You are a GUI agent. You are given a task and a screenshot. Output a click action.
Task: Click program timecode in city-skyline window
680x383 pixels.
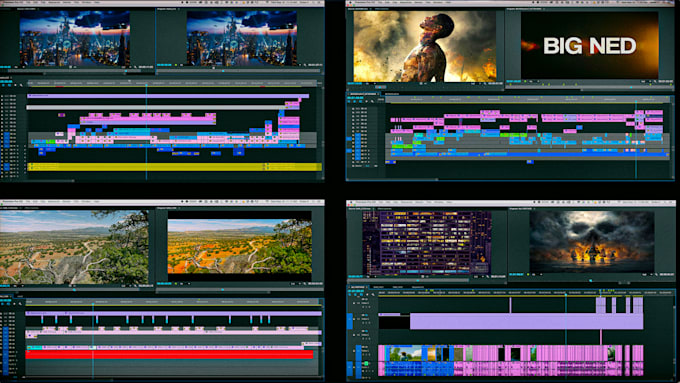(164, 65)
